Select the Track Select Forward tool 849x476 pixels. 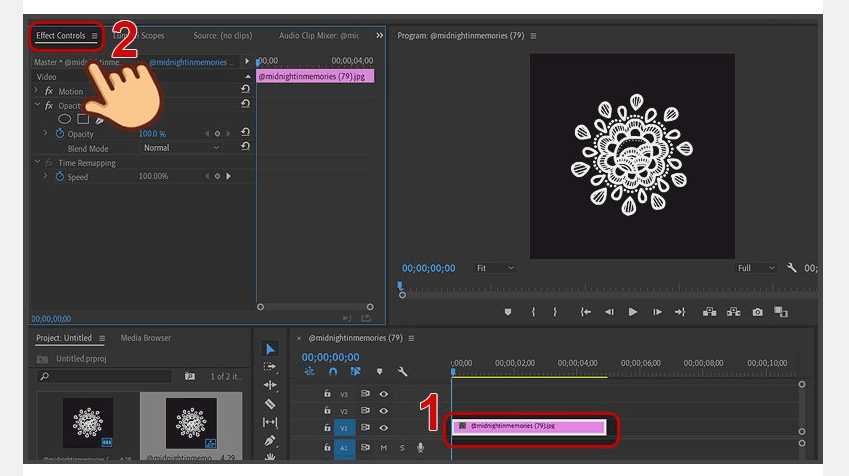[x=270, y=367]
